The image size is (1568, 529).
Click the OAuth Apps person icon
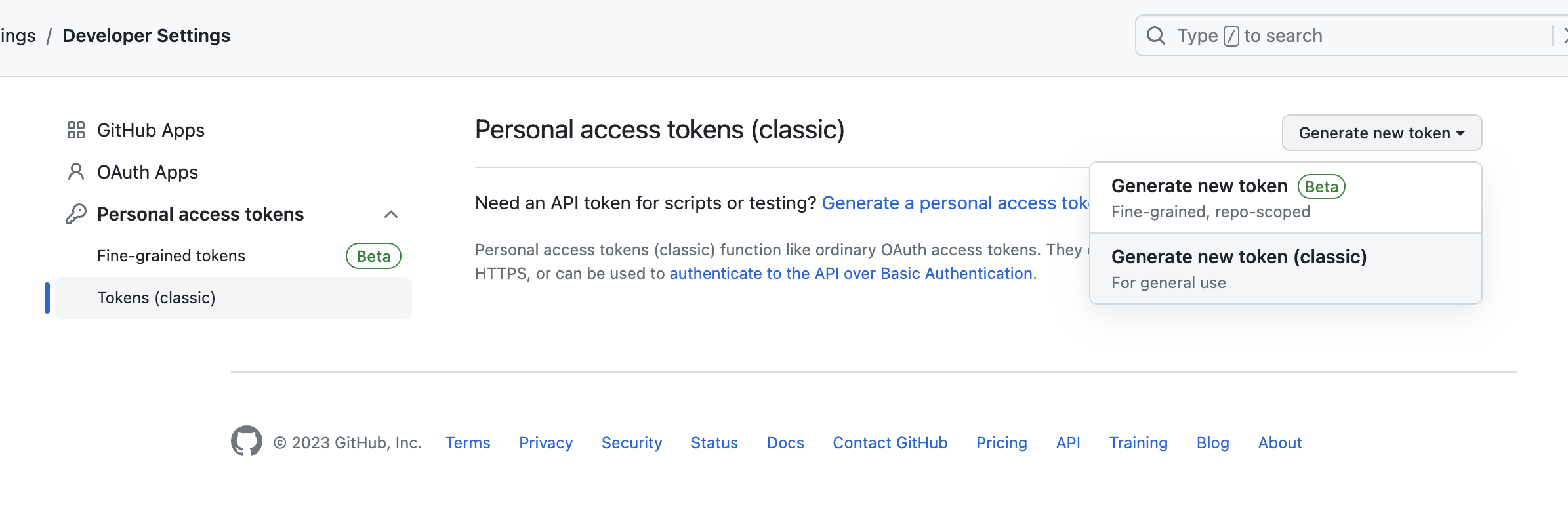pyautogui.click(x=76, y=172)
